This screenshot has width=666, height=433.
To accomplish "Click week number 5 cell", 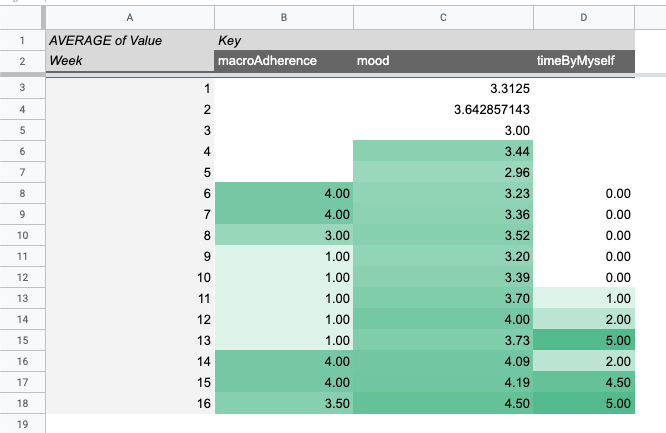I will tap(130, 172).
